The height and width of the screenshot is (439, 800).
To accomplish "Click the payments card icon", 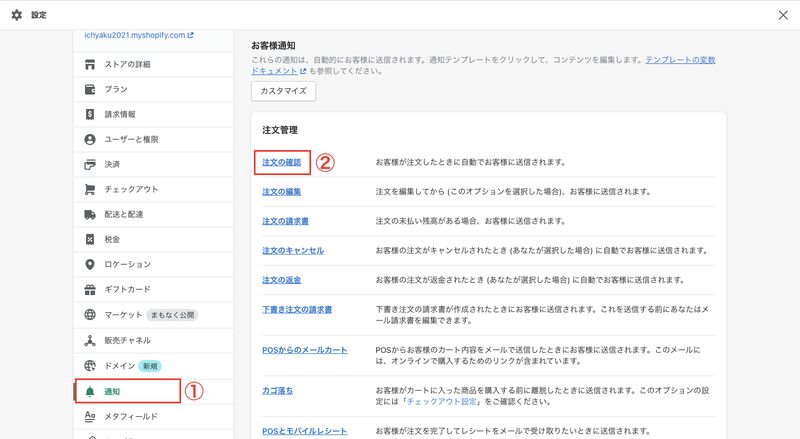I will [x=90, y=164].
